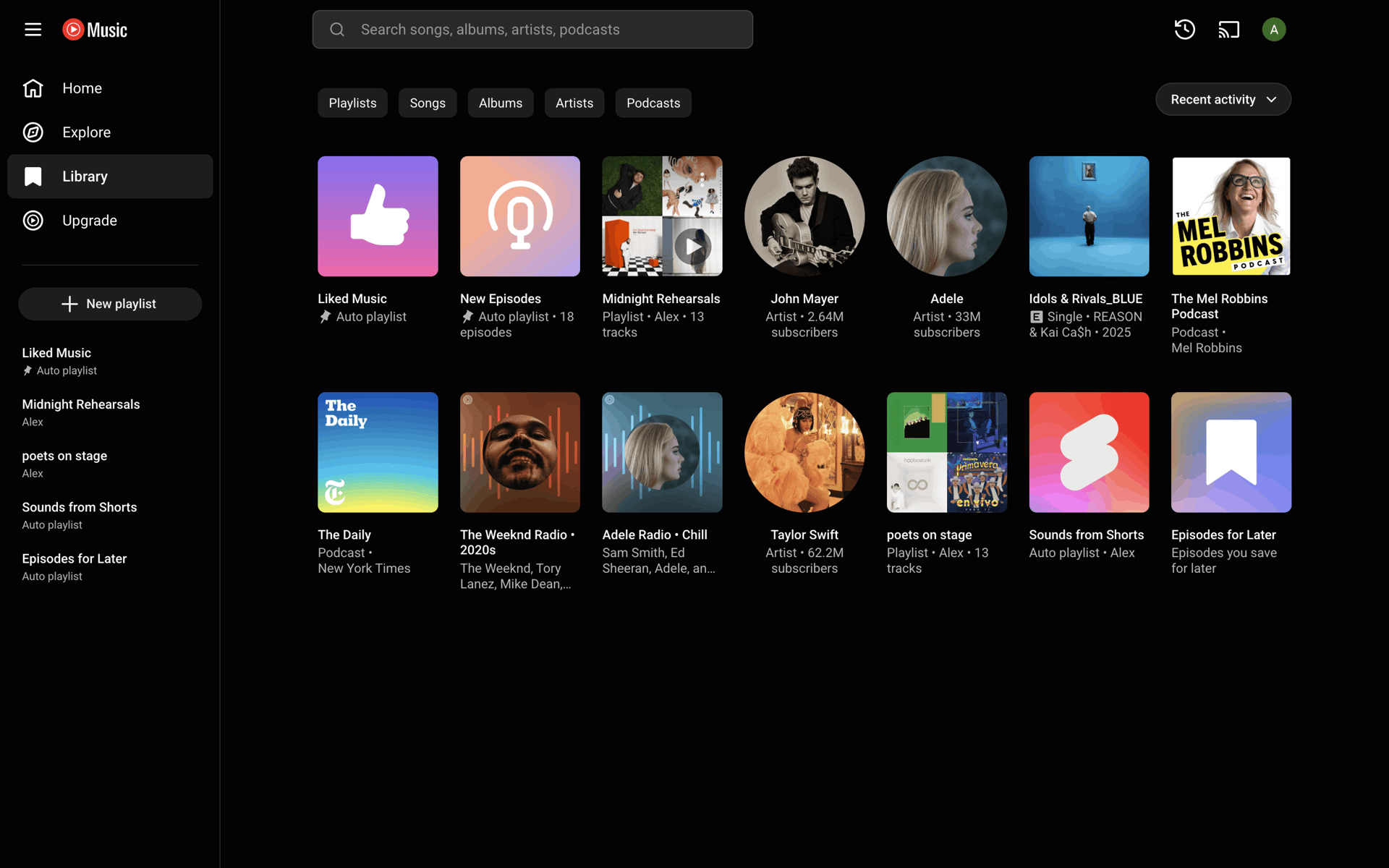Open John Mayer artist thumbnail
1389x868 pixels.
804,216
